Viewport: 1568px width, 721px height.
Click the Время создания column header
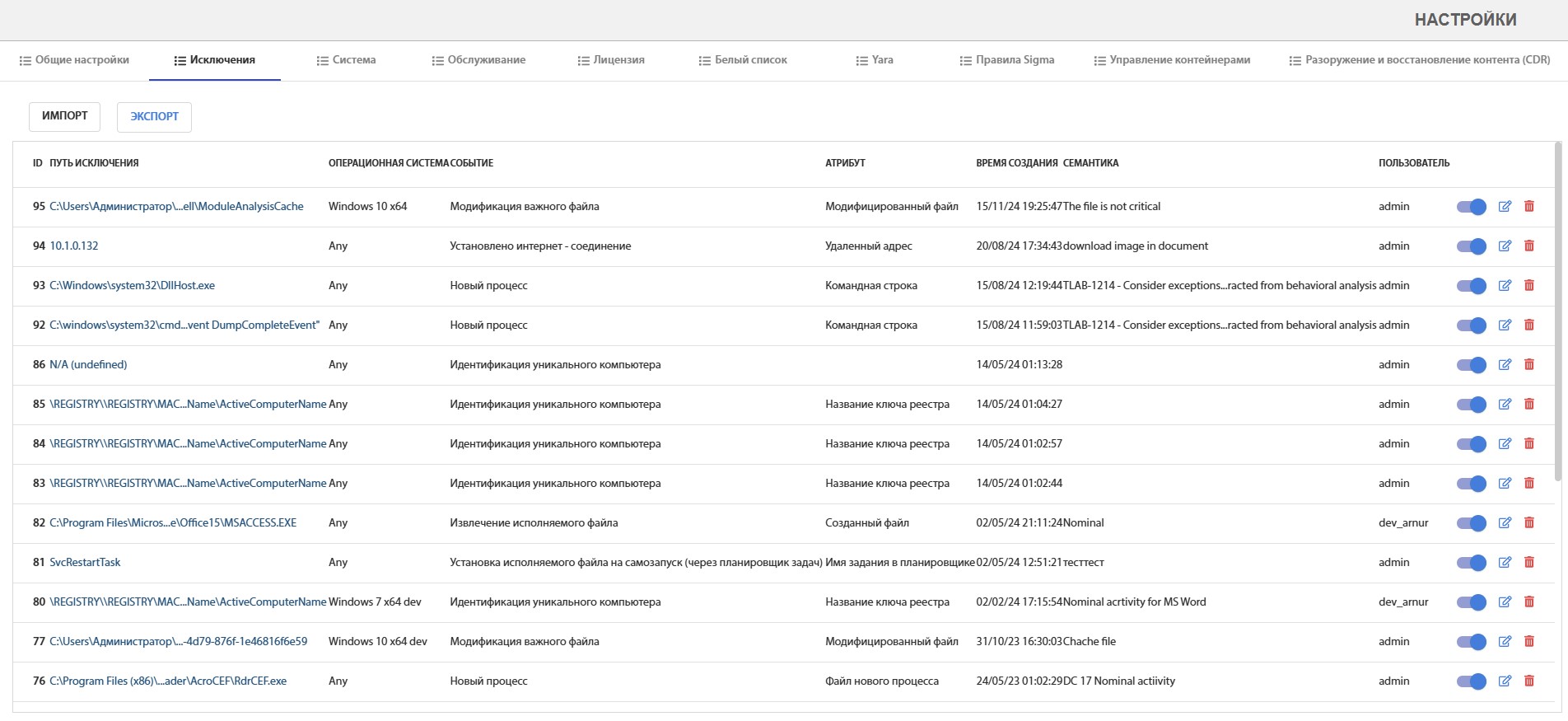pos(1016,163)
